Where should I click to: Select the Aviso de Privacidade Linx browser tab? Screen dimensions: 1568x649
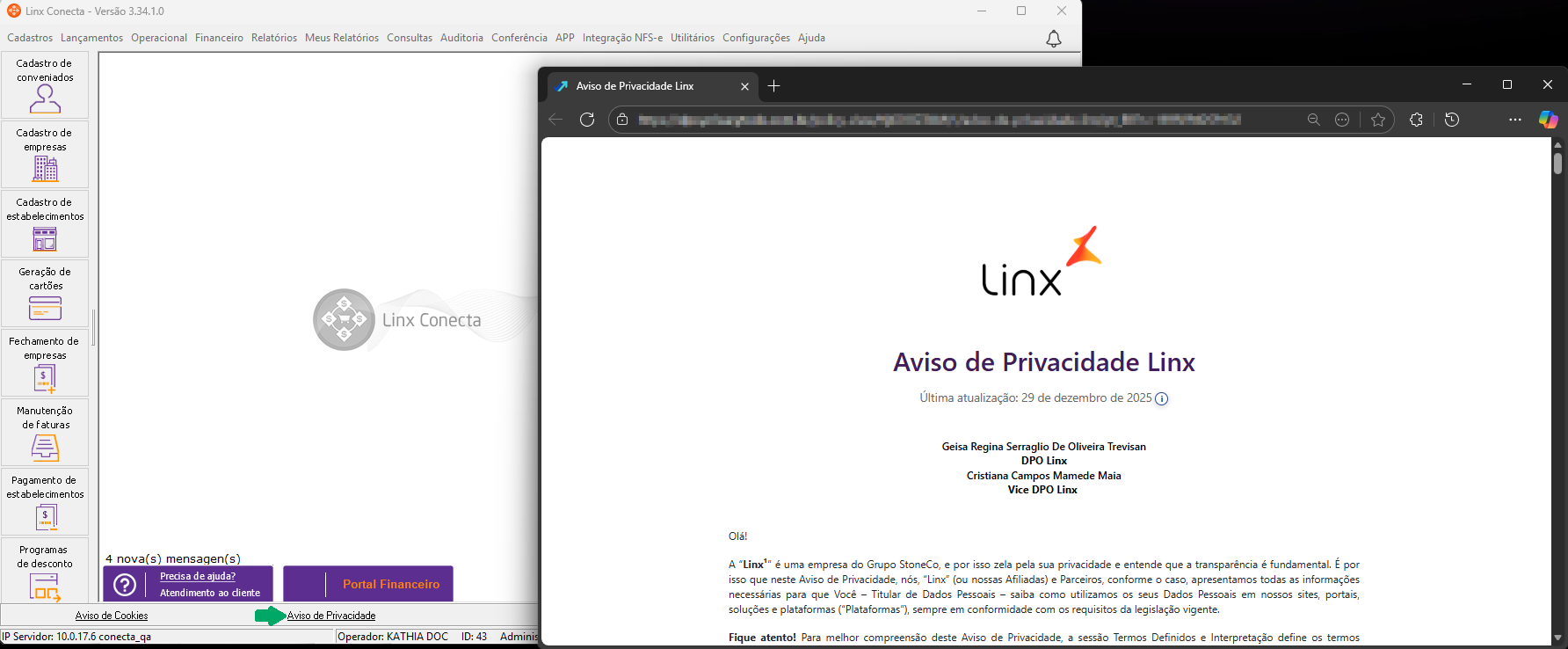click(x=651, y=86)
